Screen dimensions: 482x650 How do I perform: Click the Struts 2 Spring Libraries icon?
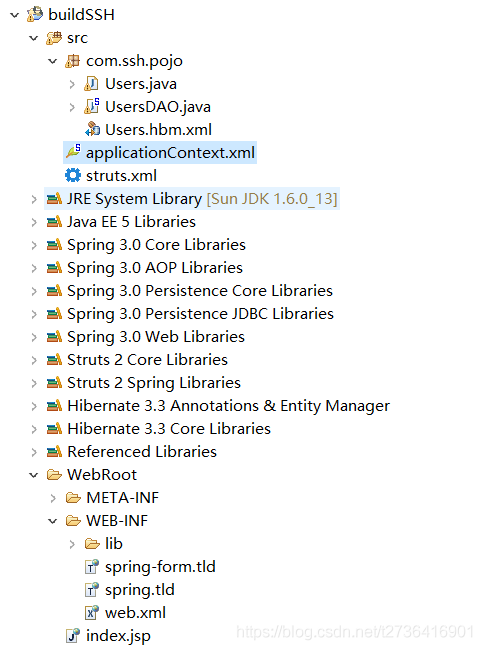pyautogui.click(x=54, y=383)
